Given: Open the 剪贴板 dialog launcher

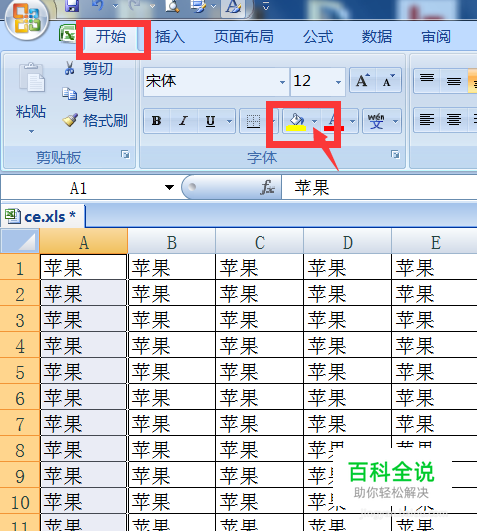Looking at the screenshot, I should (125, 155).
